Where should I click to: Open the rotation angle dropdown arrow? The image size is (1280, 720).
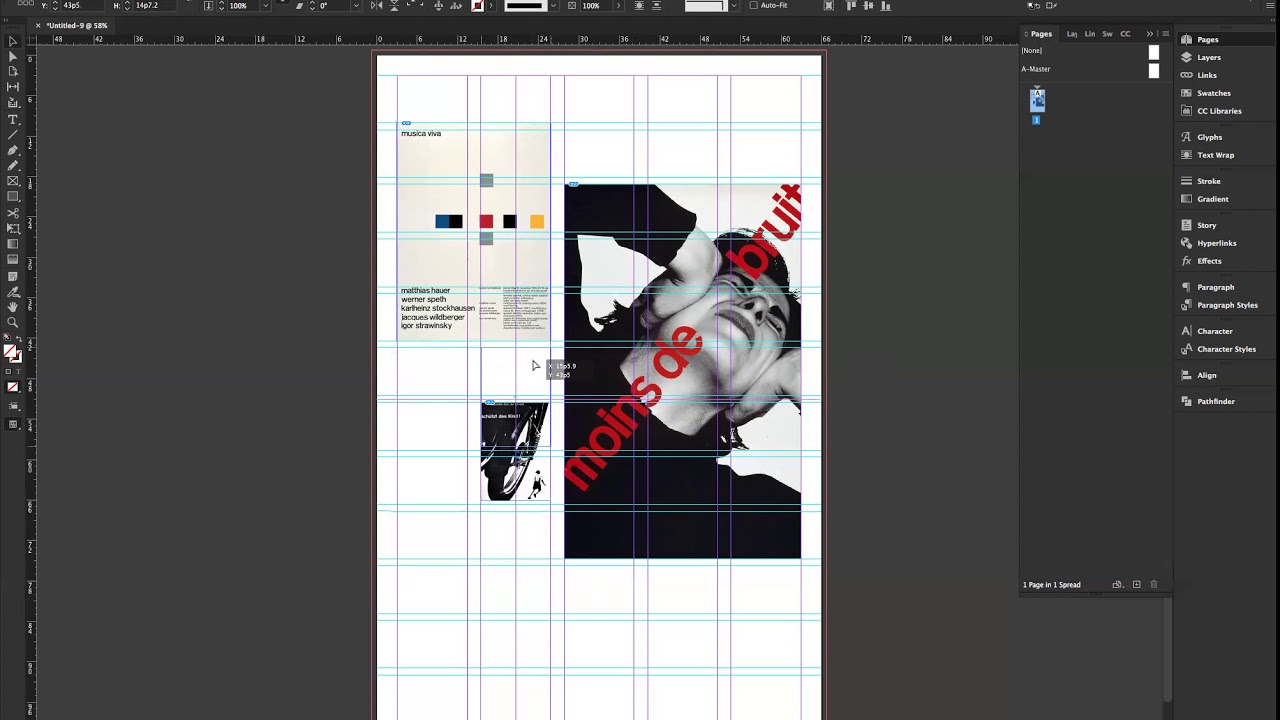click(355, 6)
